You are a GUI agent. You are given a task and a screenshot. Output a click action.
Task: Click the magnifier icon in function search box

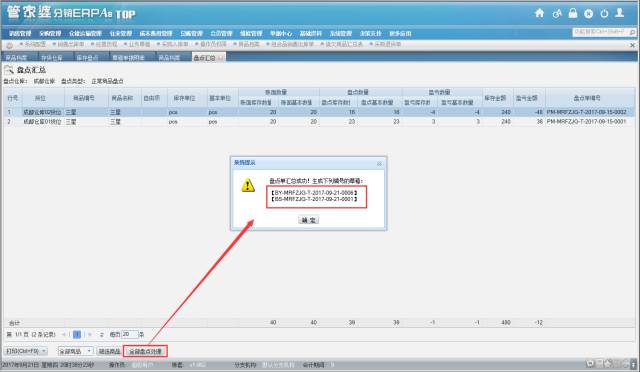(632, 32)
